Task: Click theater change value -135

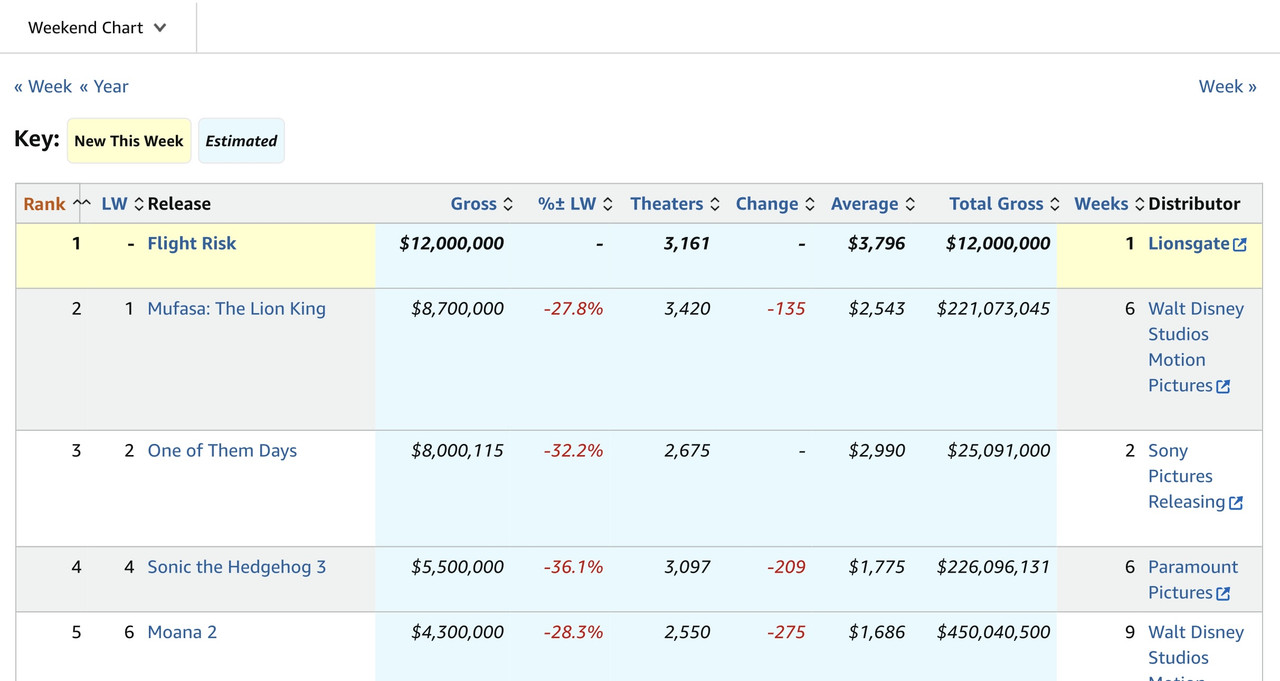Action: click(x=787, y=309)
